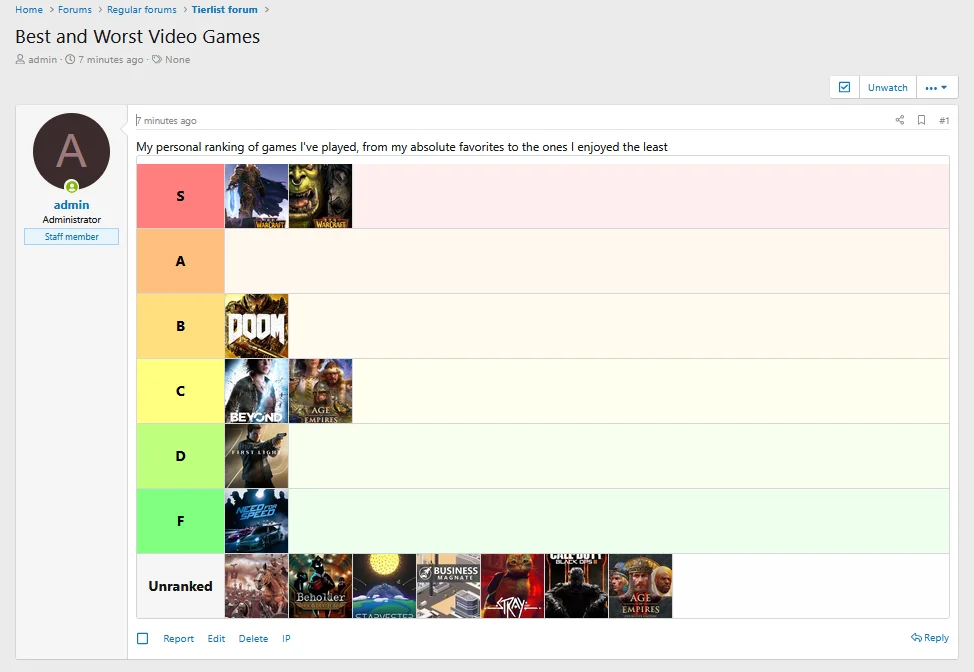Click the Edit link
The width and height of the screenshot is (974, 672).
tap(216, 638)
